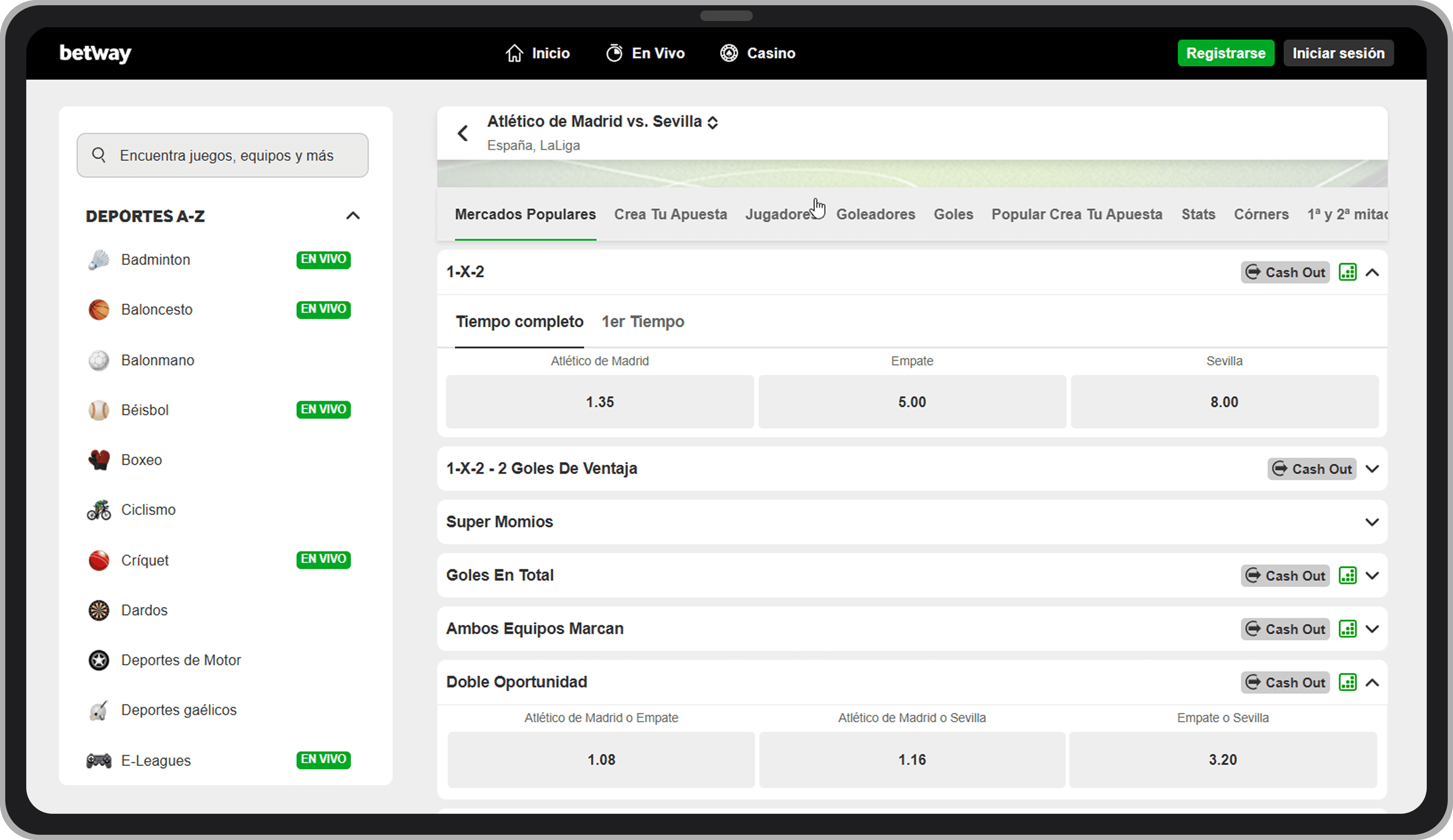Pick Empate o Sevilla odds 3.20
1453x840 pixels.
point(1223,759)
